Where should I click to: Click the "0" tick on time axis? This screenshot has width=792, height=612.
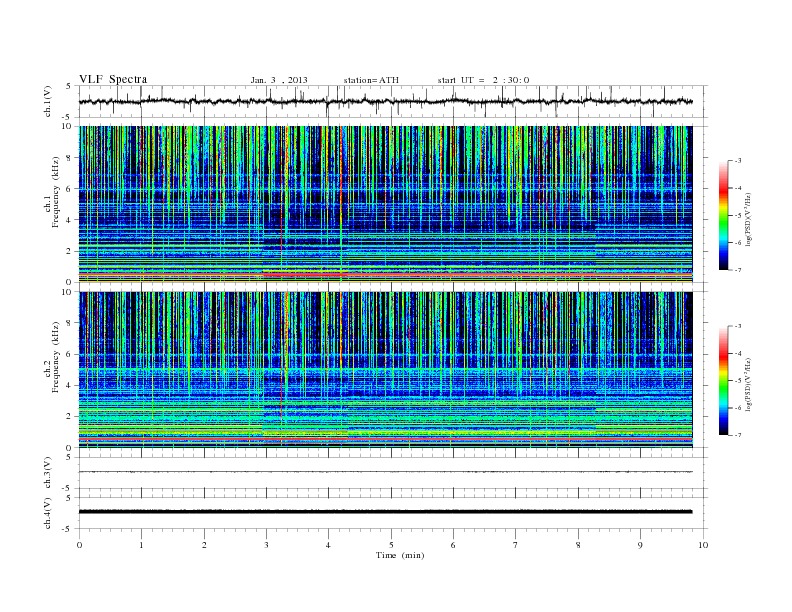click(x=79, y=545)
